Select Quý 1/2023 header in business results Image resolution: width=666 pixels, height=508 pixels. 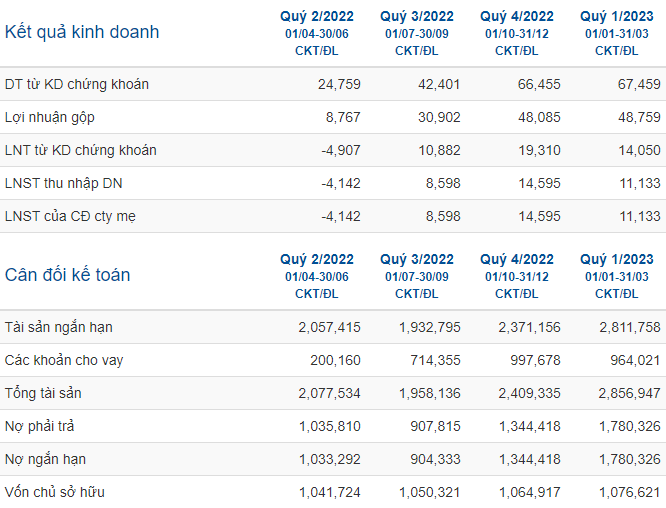click(617, 17)
